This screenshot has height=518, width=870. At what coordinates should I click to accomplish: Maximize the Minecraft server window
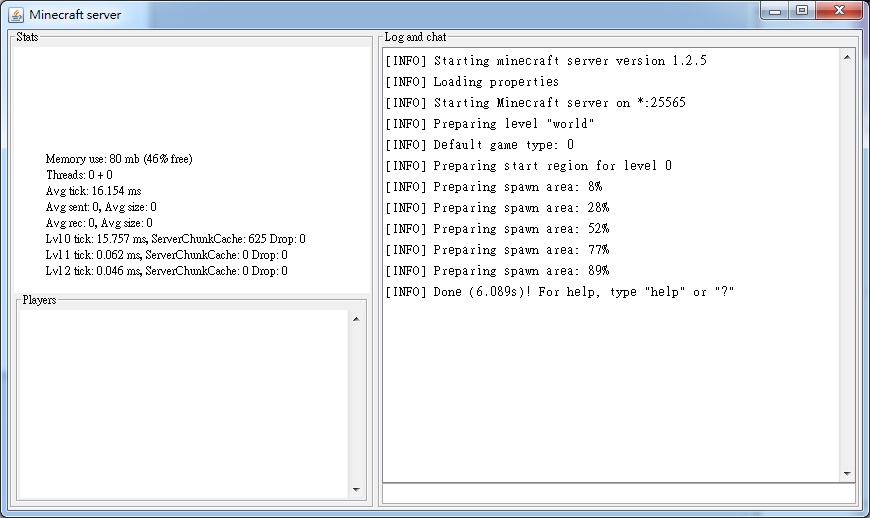click(x=801, y=10)
